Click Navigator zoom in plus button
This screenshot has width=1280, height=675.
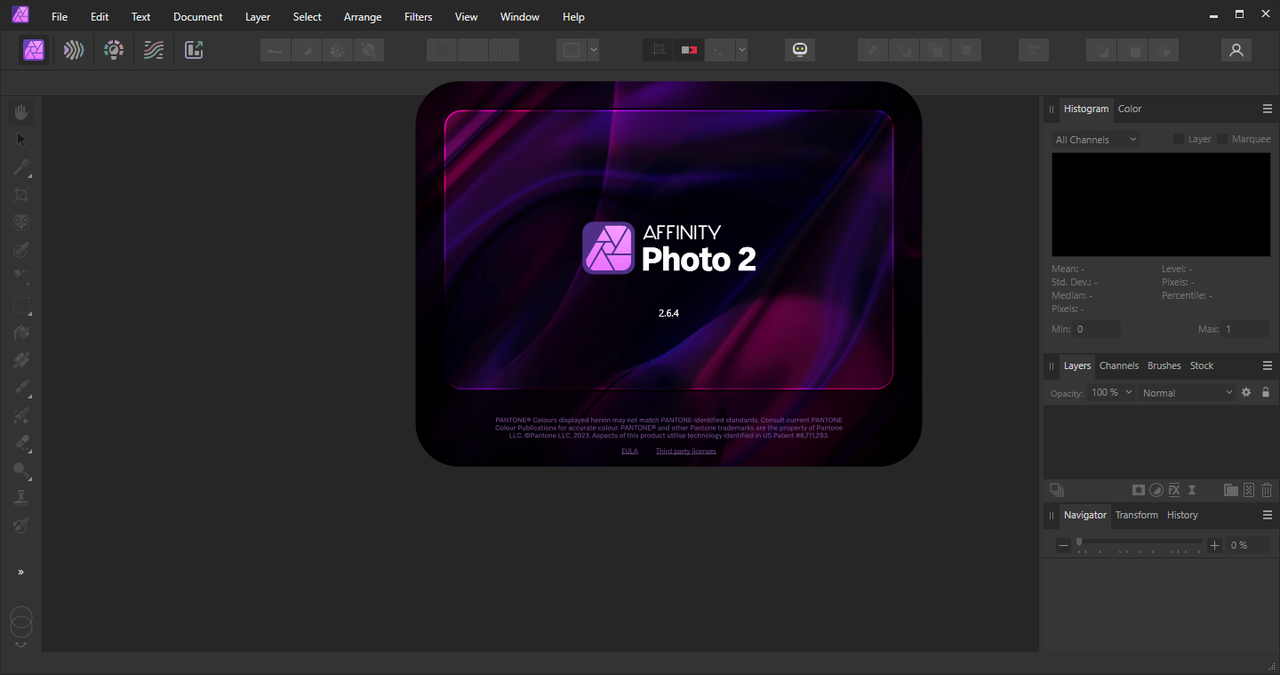point(1214,545)
